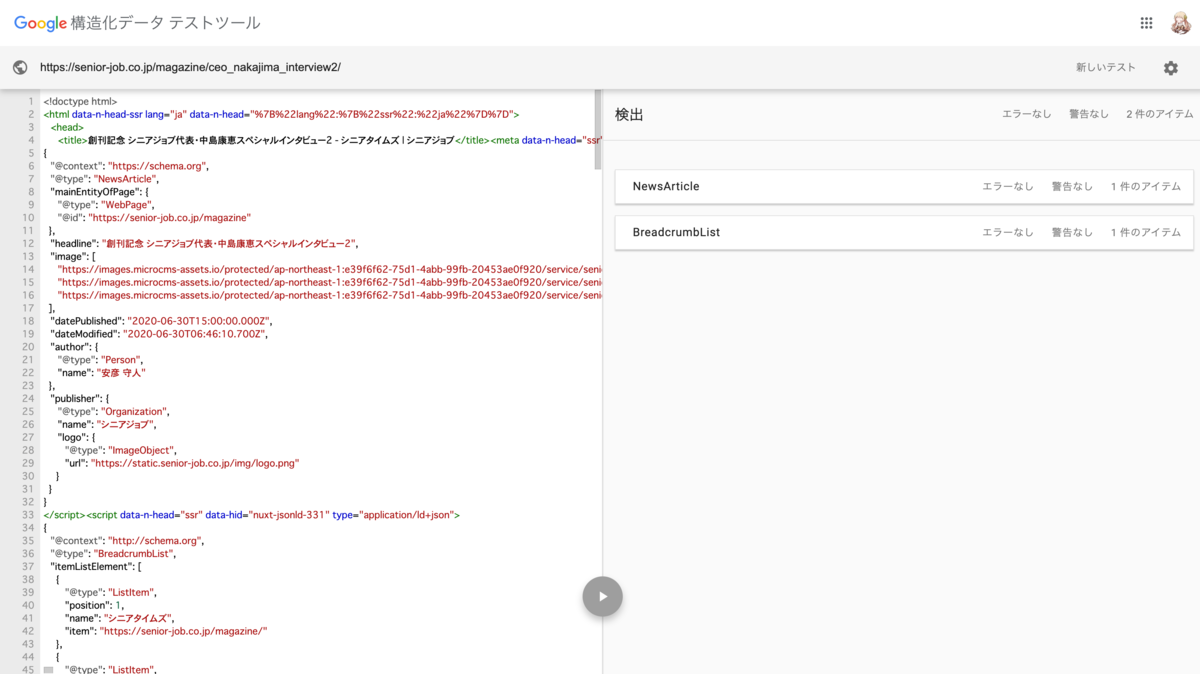
Task: Run the test with play button
Action: pos(603,597)
